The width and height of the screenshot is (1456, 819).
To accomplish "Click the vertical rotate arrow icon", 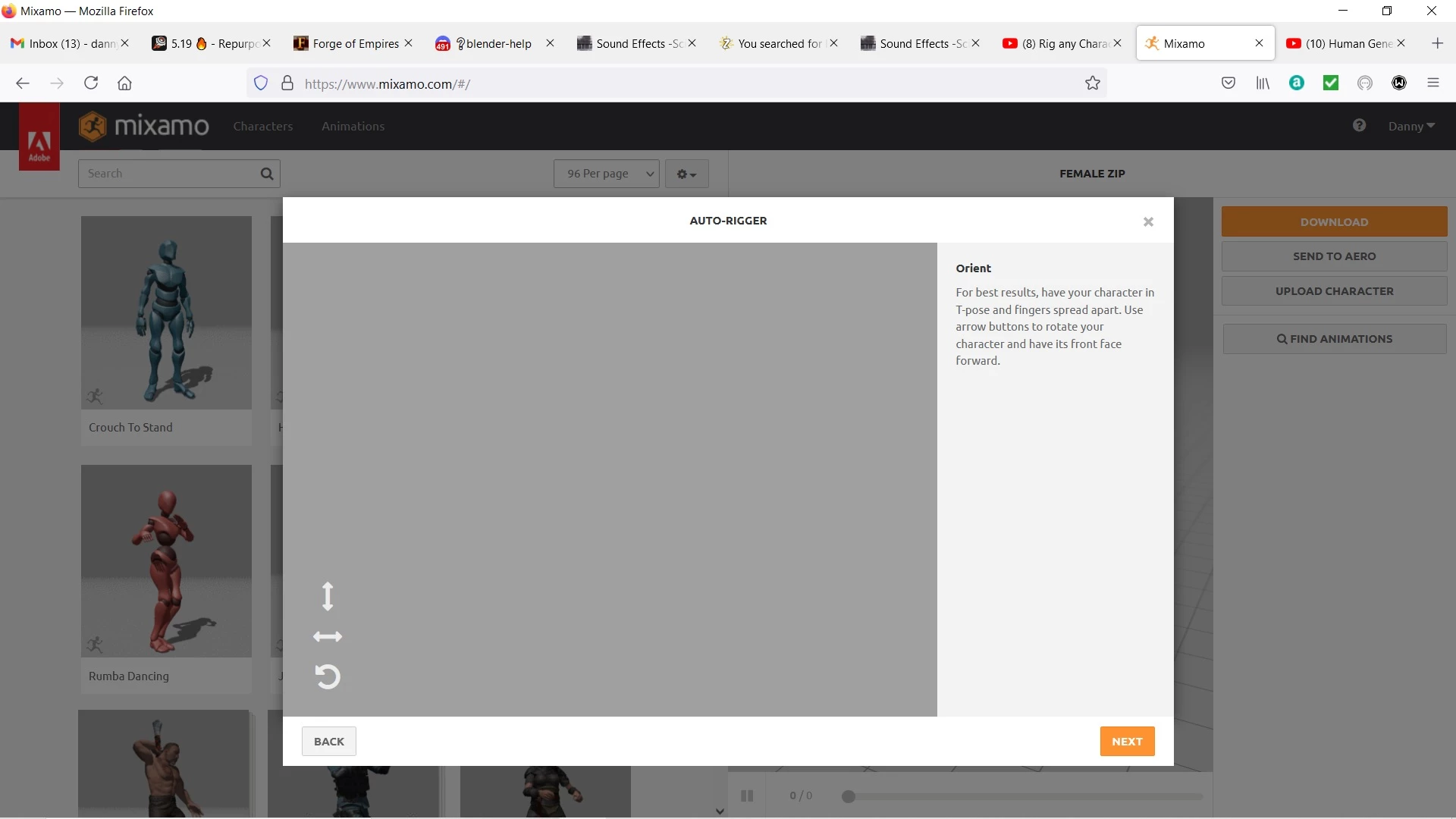I will pos(328,596).
